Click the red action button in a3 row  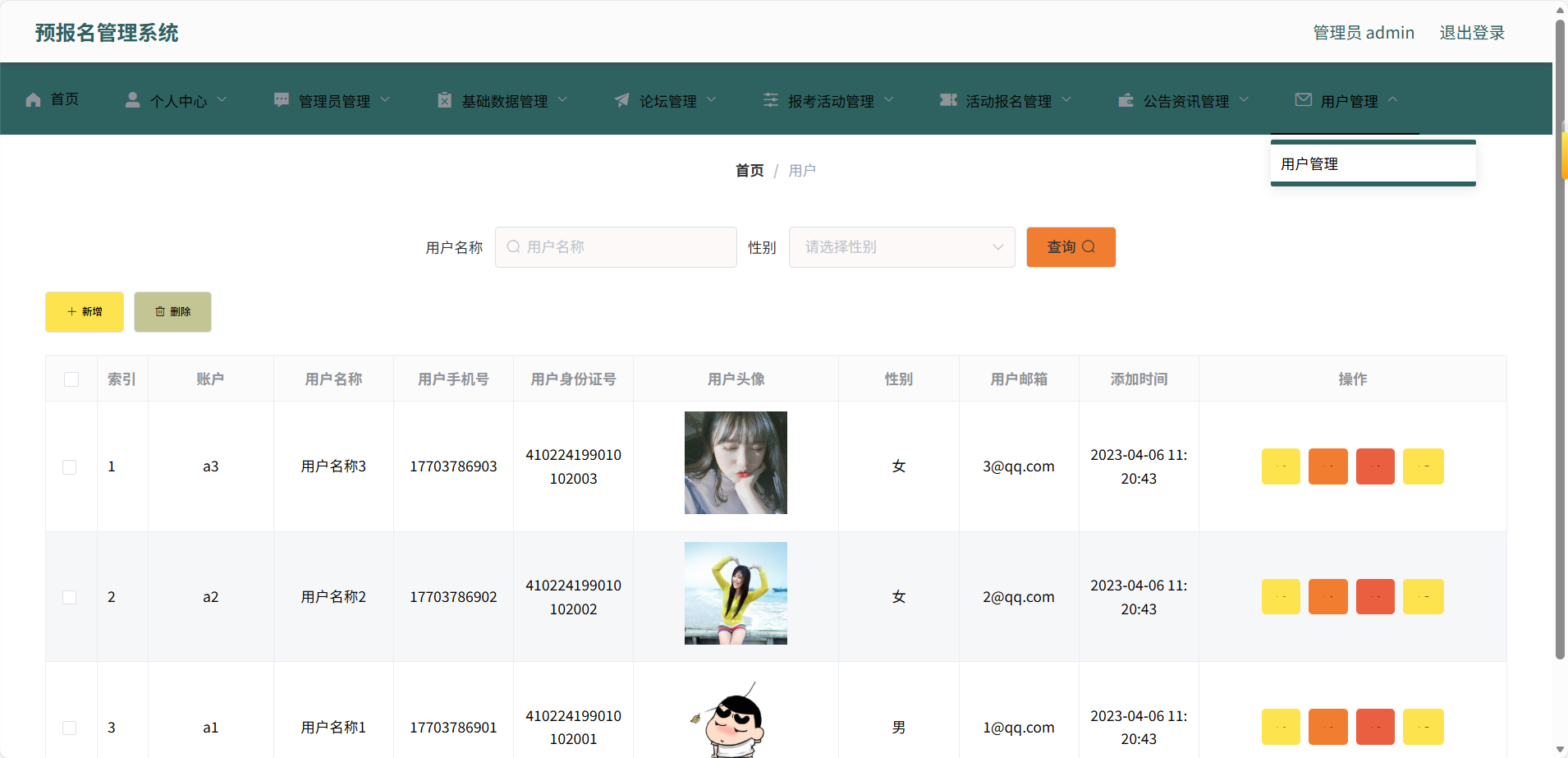point(1376,466)
